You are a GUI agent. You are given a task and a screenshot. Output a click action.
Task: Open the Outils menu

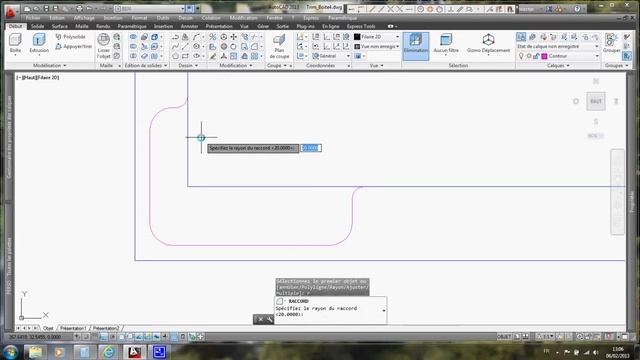pos(163,18)
